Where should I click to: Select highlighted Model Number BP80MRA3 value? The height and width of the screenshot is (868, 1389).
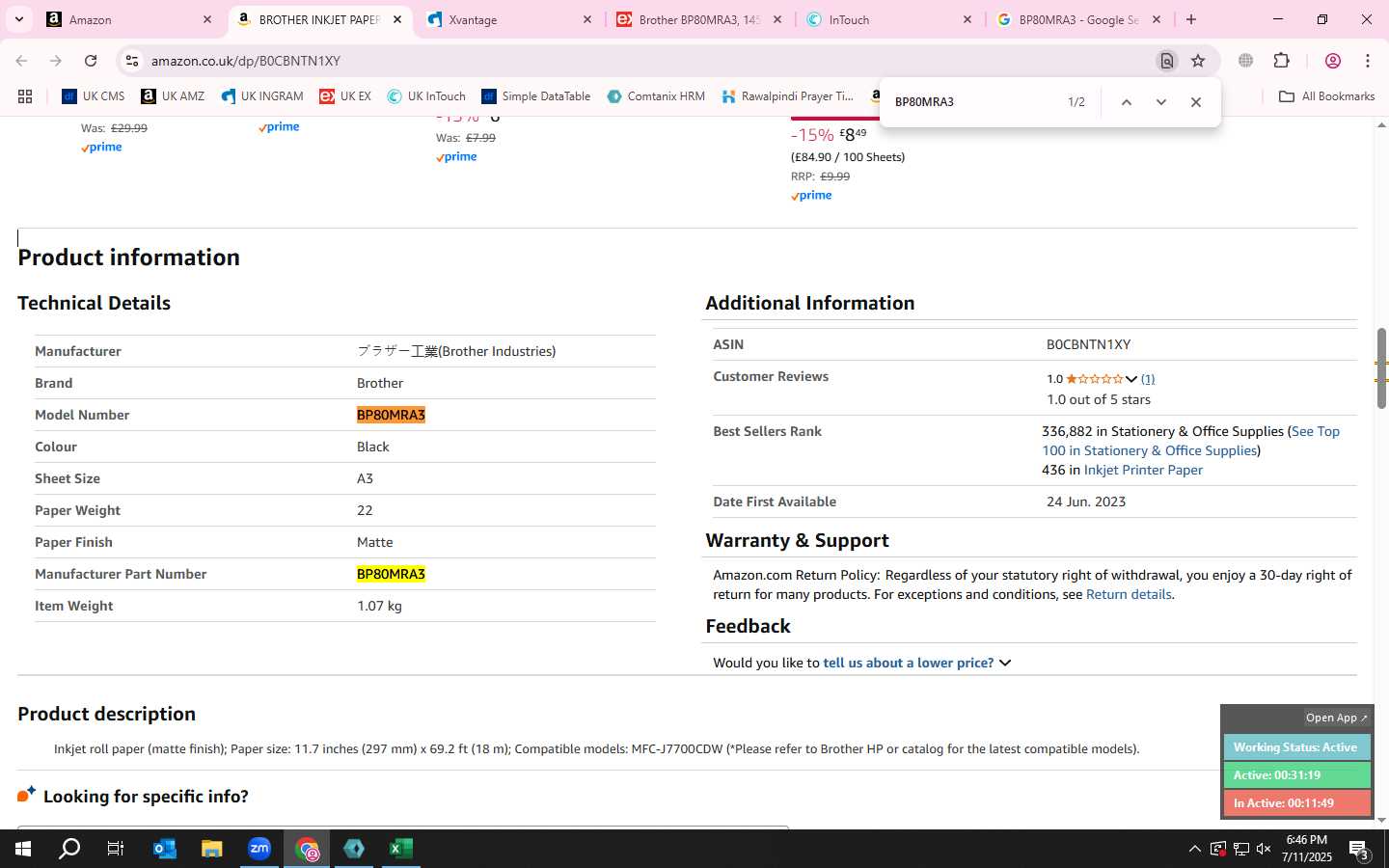point(391,415)
